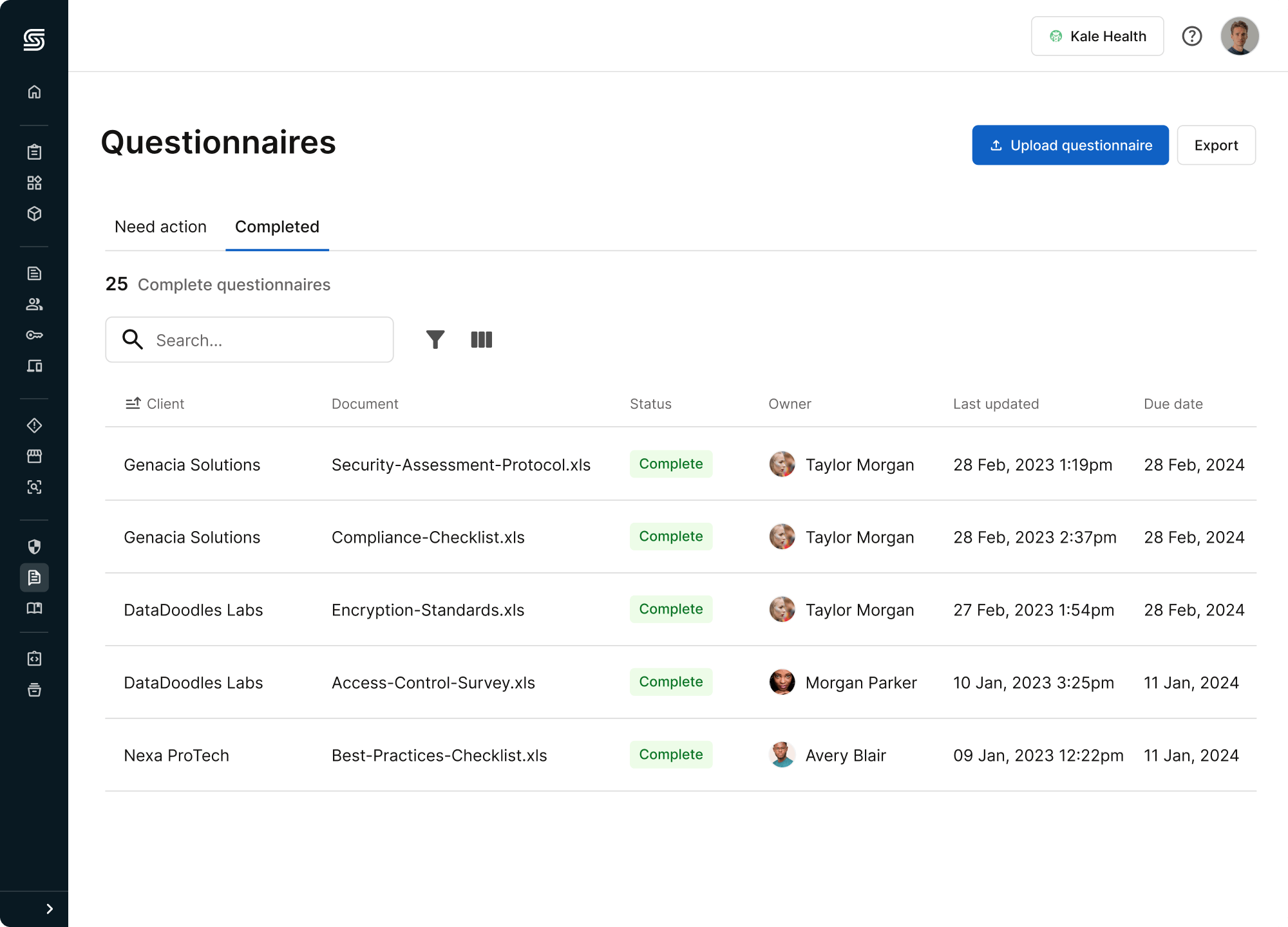Open the open-book icon in sidebar

point(34,608)
